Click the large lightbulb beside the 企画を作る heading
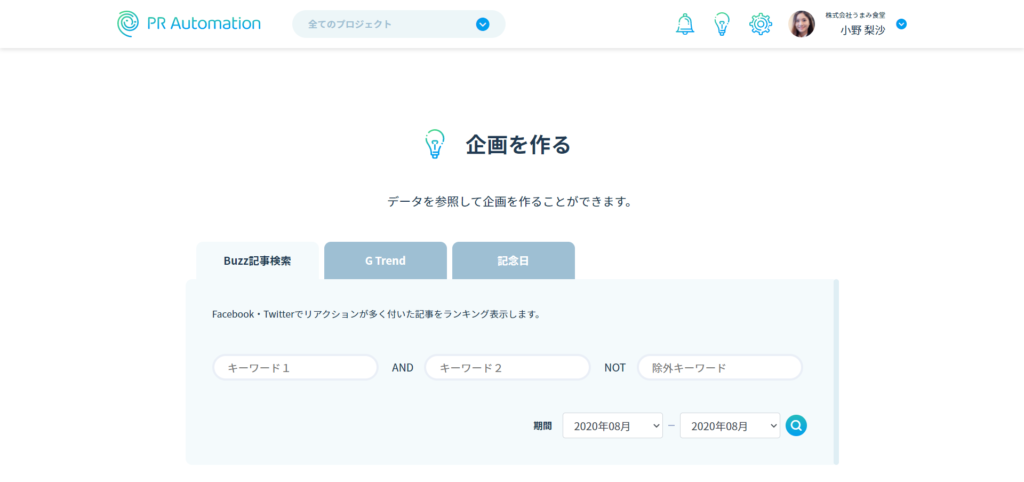 [x=434, y=145]
